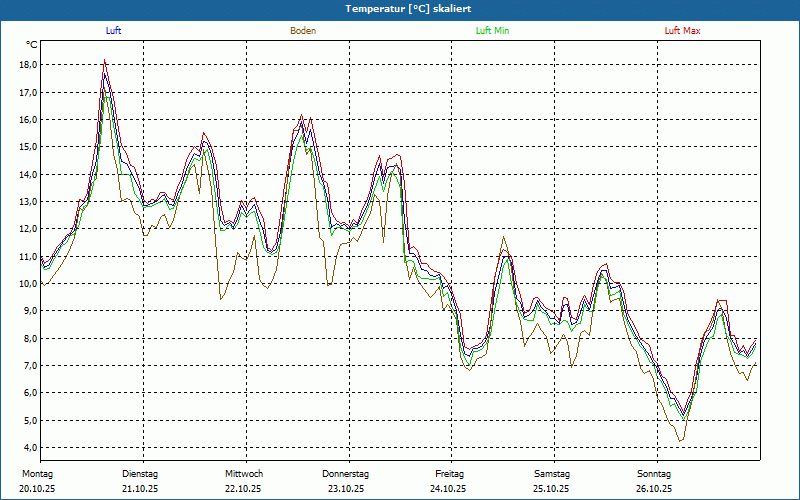The image size is (800, 500).
Task: Click the "Dienstag" day label
Action: pyautogui.click(x=140, y=473)
